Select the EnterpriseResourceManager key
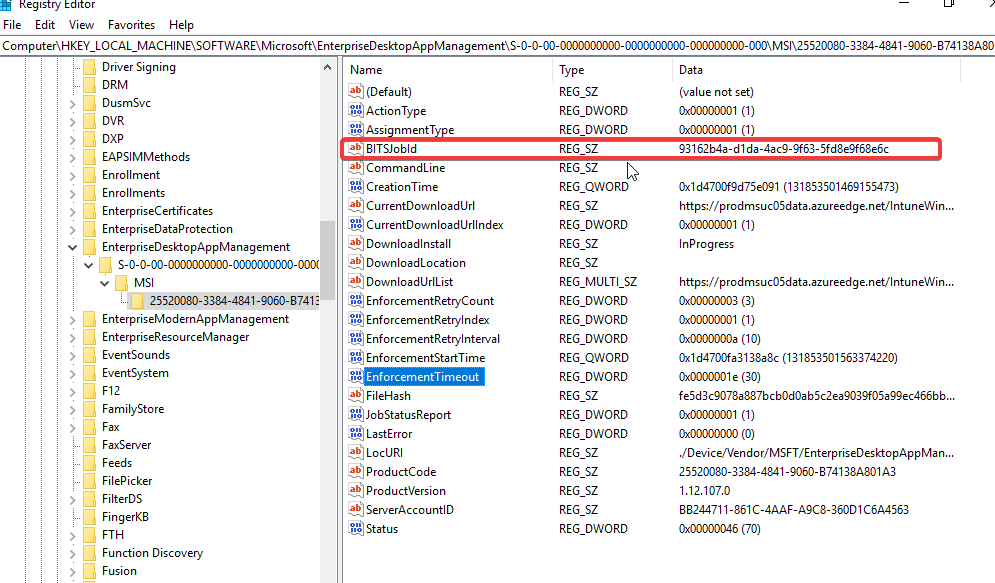 [175, 337]
